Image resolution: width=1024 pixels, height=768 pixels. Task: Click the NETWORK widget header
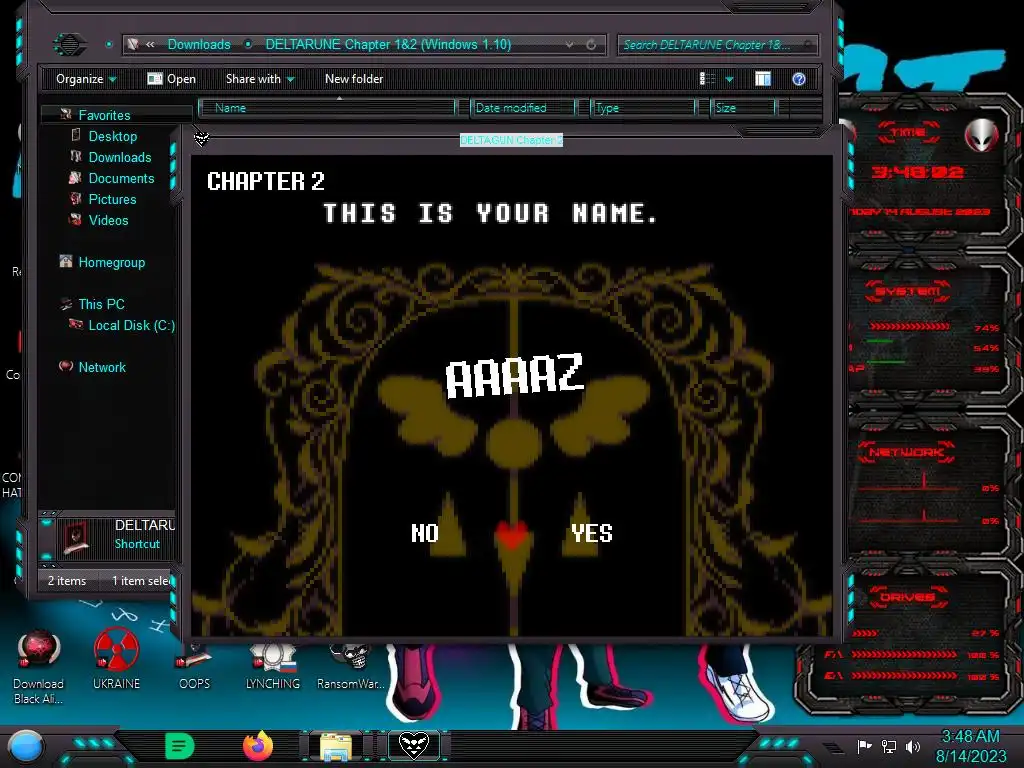coord(906,452)
